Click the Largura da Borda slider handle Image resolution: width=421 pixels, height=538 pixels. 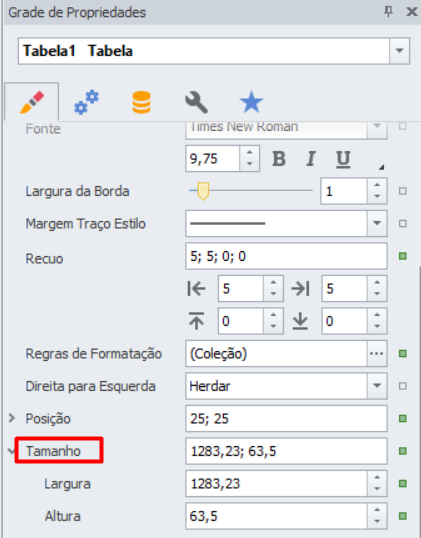coord(203,191)
